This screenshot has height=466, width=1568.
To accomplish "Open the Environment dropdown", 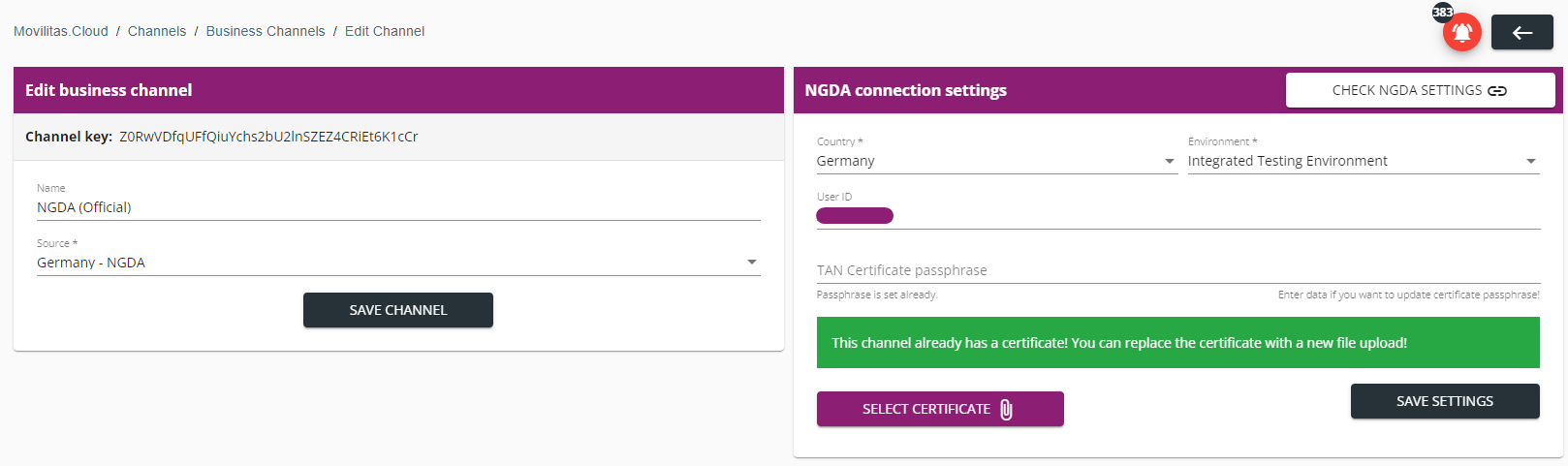I will point(1531,162).
